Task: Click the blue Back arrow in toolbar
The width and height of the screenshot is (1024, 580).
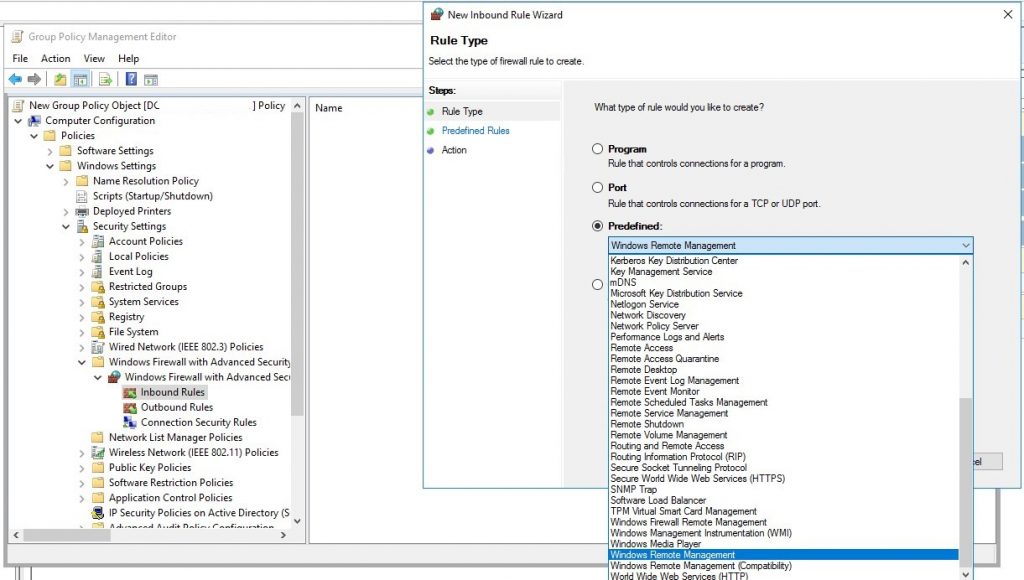Action: pyautogui.click(x=14, y=80)
